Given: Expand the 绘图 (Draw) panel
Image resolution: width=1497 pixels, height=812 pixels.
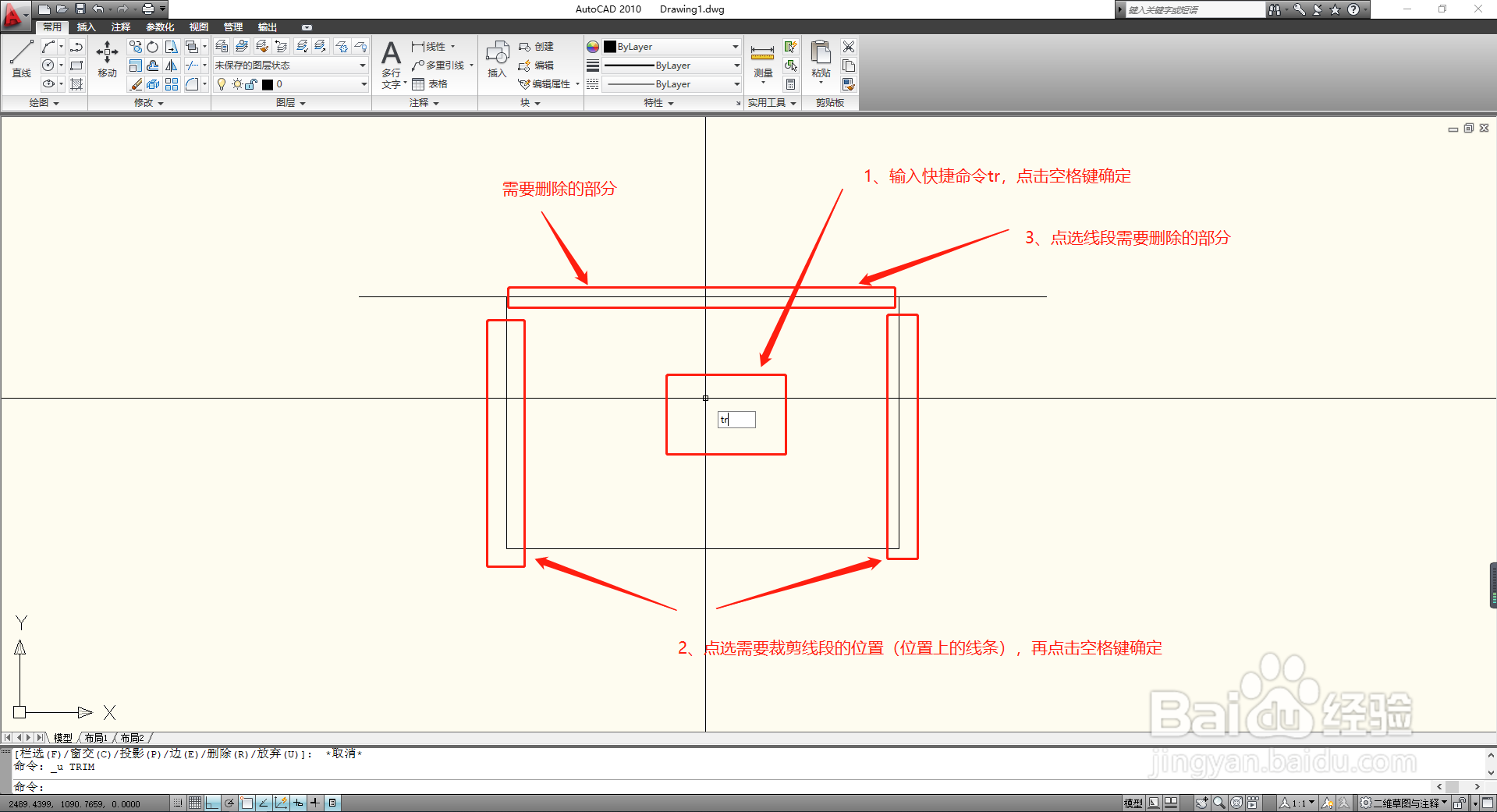Looking at the screenshot, I should pyautogui.click(x=44, y=103).
